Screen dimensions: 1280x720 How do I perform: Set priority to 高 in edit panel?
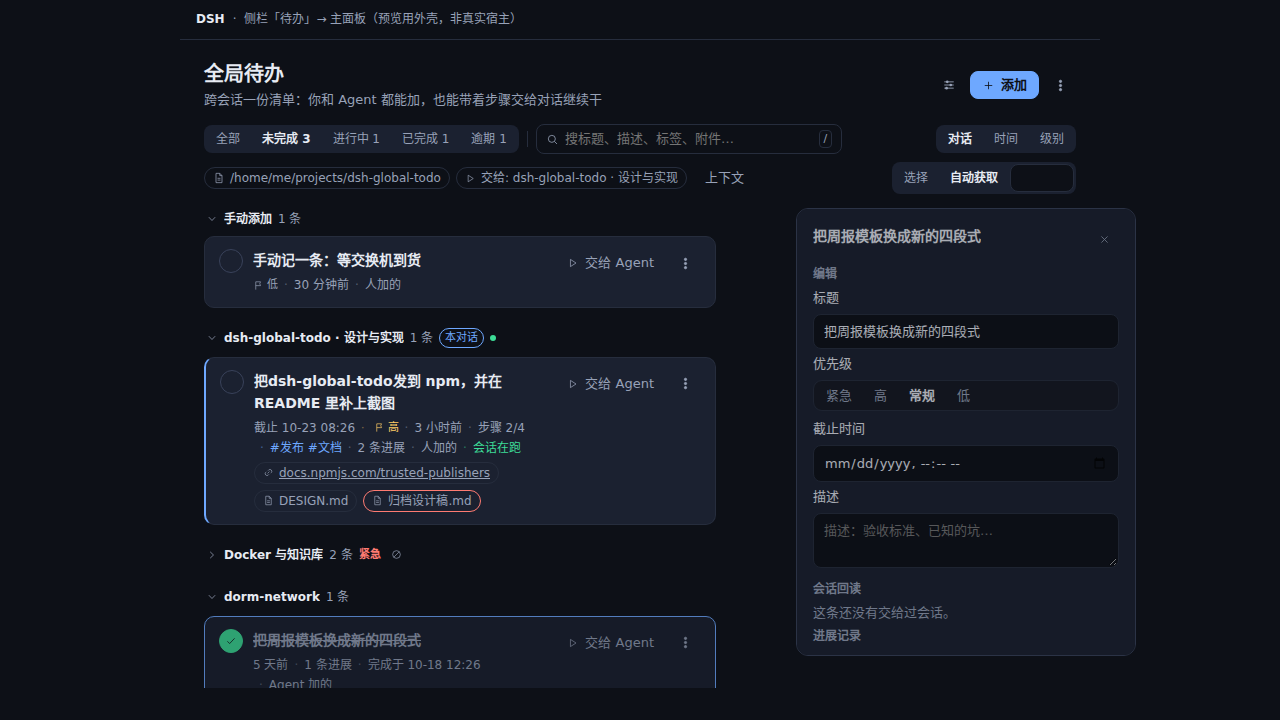(x=880, y=396)
